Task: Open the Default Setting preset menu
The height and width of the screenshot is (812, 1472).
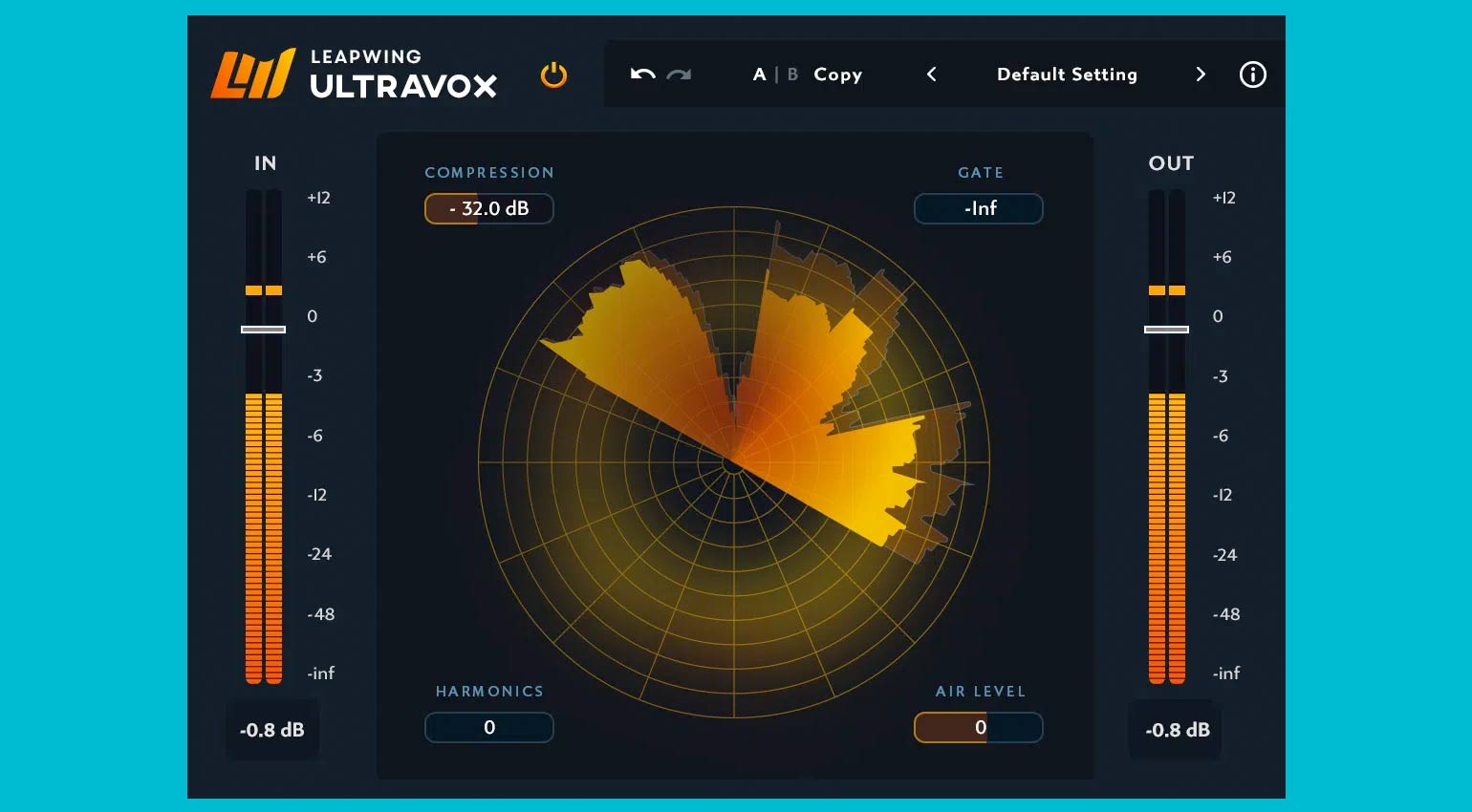Action: point(1067,75)
